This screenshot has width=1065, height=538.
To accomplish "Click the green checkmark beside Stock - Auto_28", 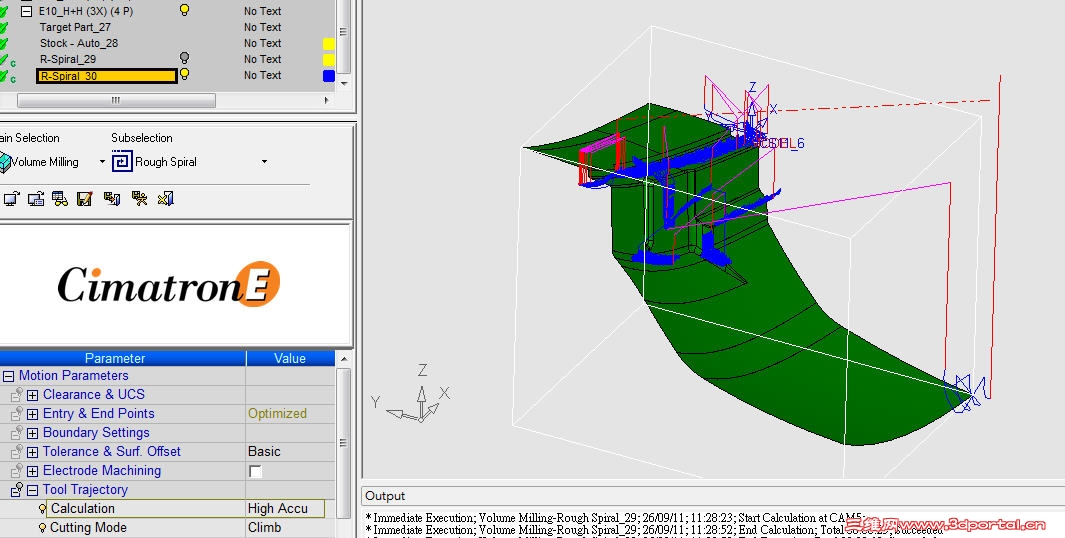I will coord(4,43).
